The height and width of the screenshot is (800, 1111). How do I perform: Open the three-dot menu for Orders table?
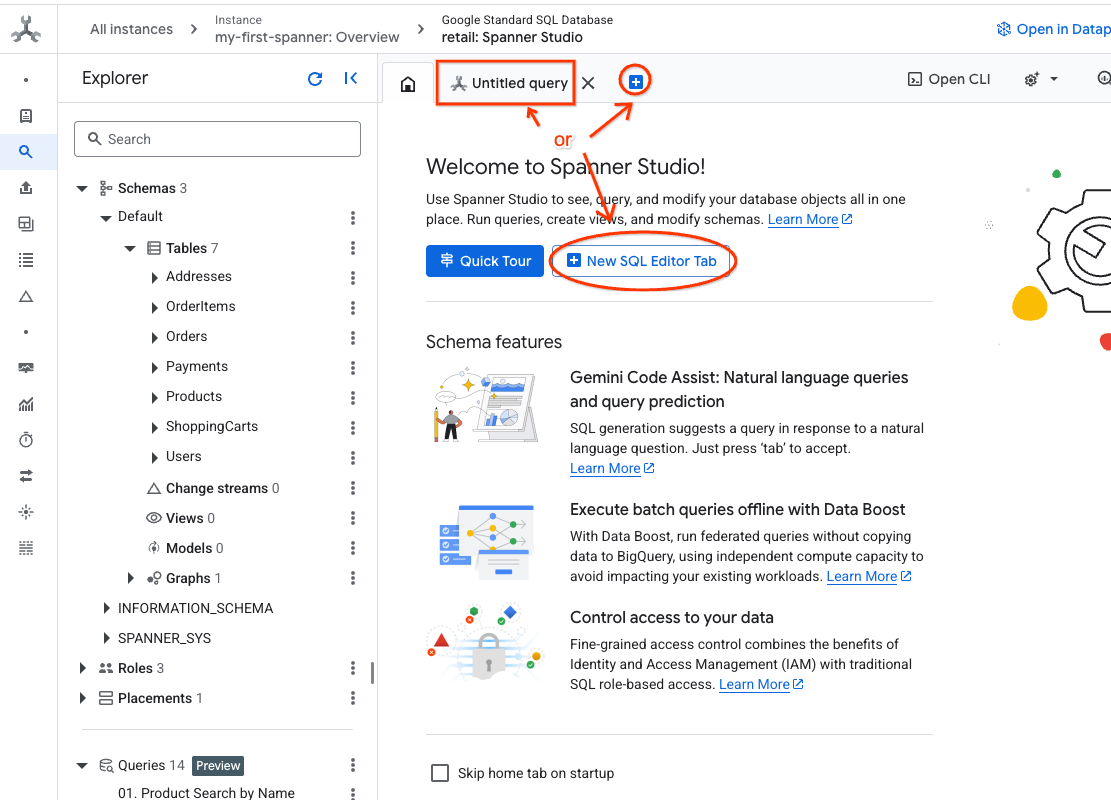pos(353,337)
